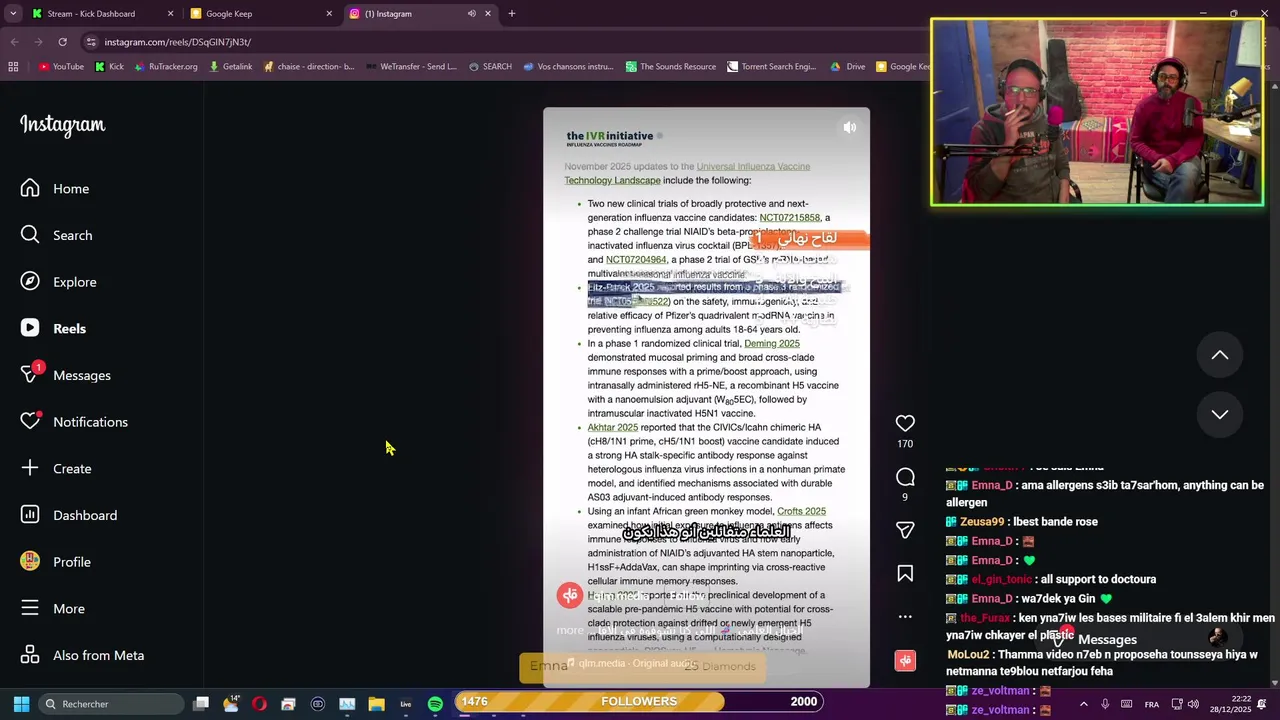Click the system tray microphone icon
This screenshot has width=1280, height=720.
pyautogui.click(x=1105, y=704)
